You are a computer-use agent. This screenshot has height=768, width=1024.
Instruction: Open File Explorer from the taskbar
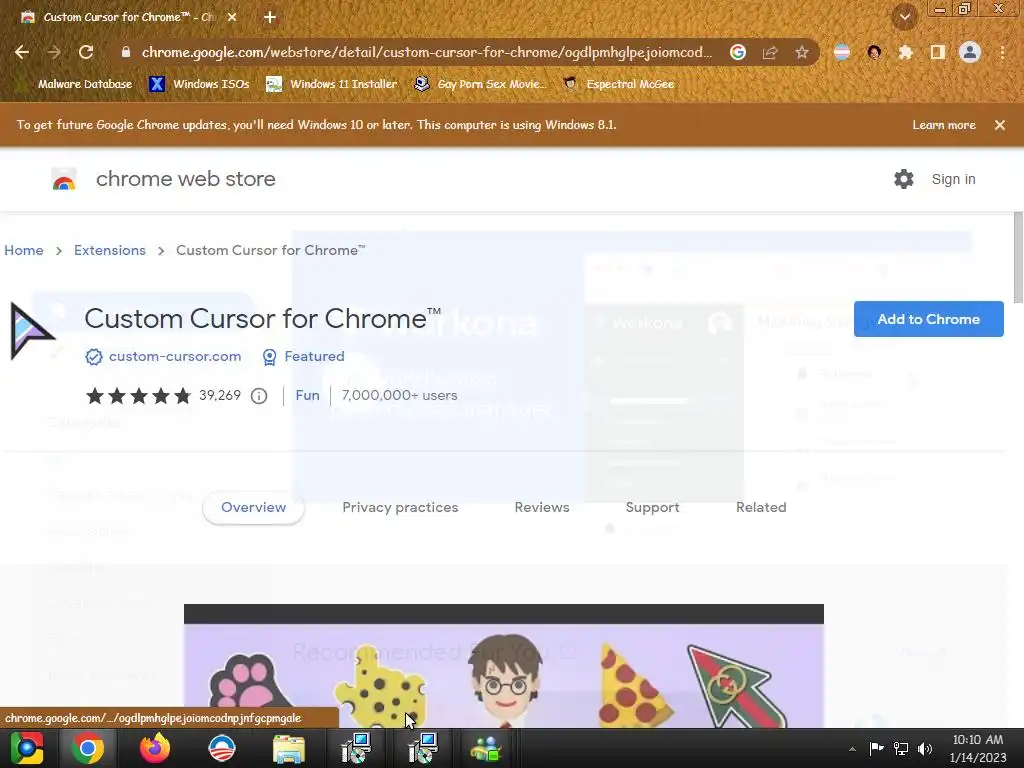tap(288, 748)
